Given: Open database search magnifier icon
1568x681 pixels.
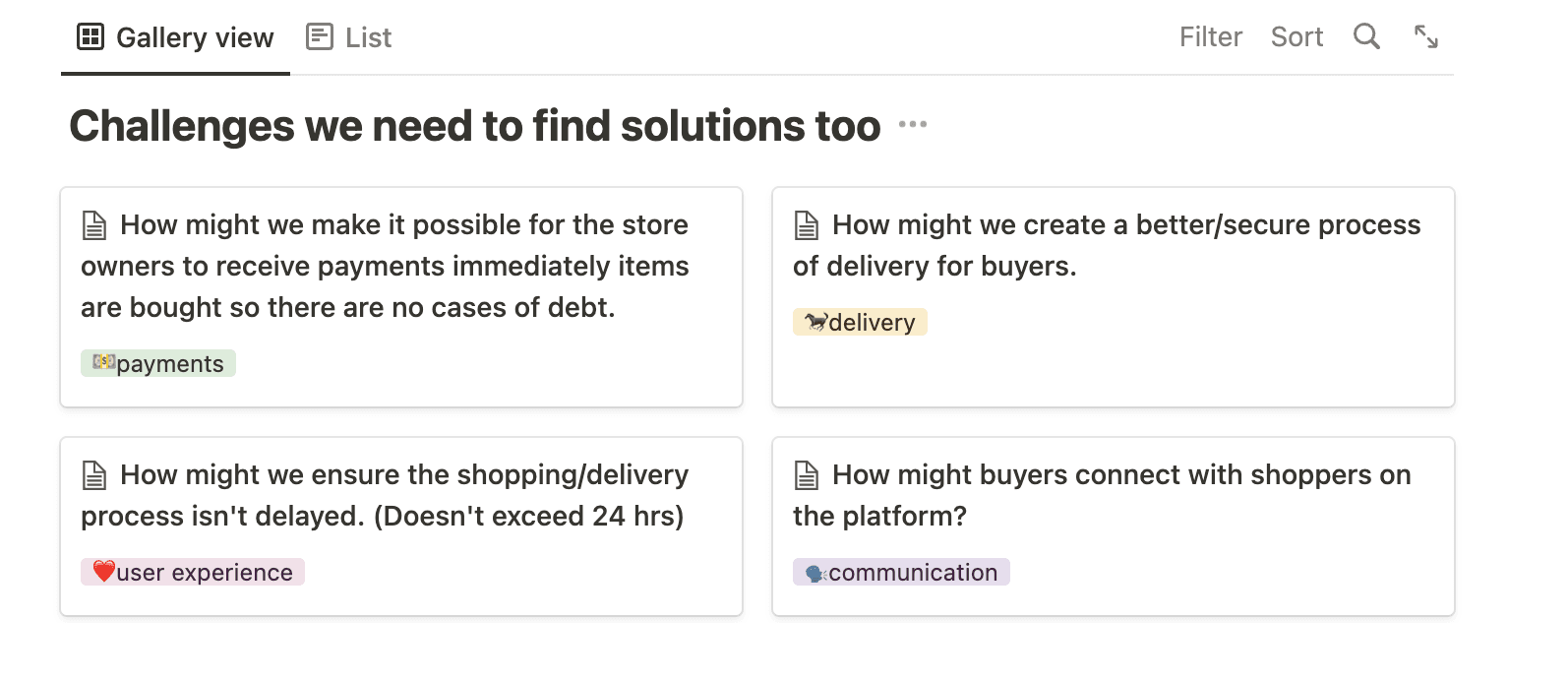Looking at the screenshot, I should point(1366,37).
